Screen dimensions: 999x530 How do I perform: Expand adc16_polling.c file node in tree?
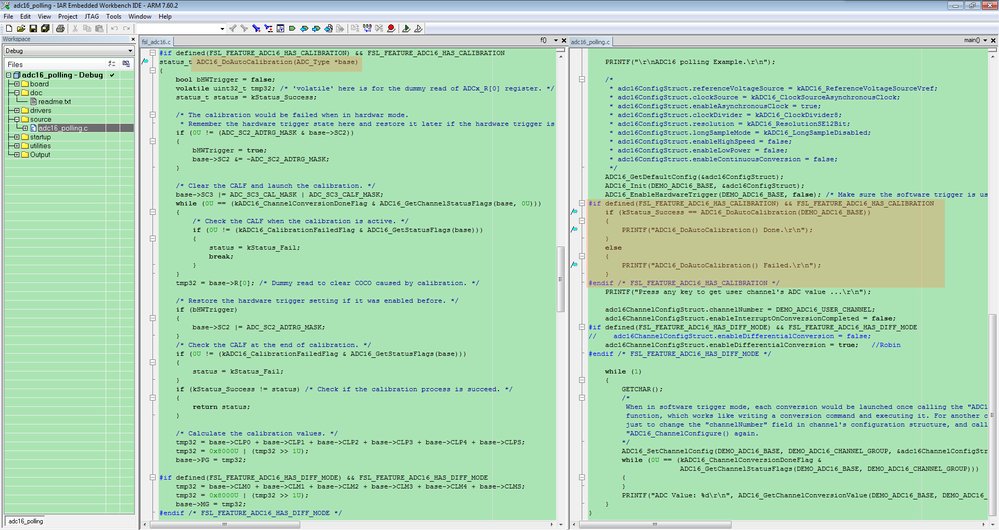coord(25,128)
